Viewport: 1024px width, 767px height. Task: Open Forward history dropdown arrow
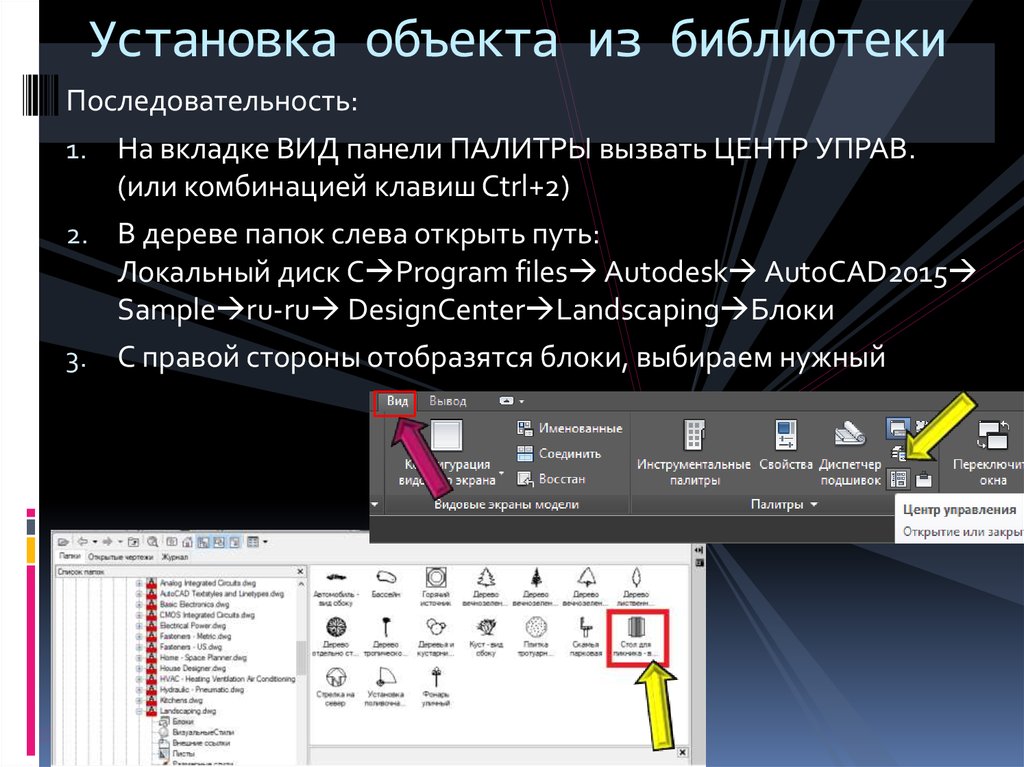(x=120, y=542)
